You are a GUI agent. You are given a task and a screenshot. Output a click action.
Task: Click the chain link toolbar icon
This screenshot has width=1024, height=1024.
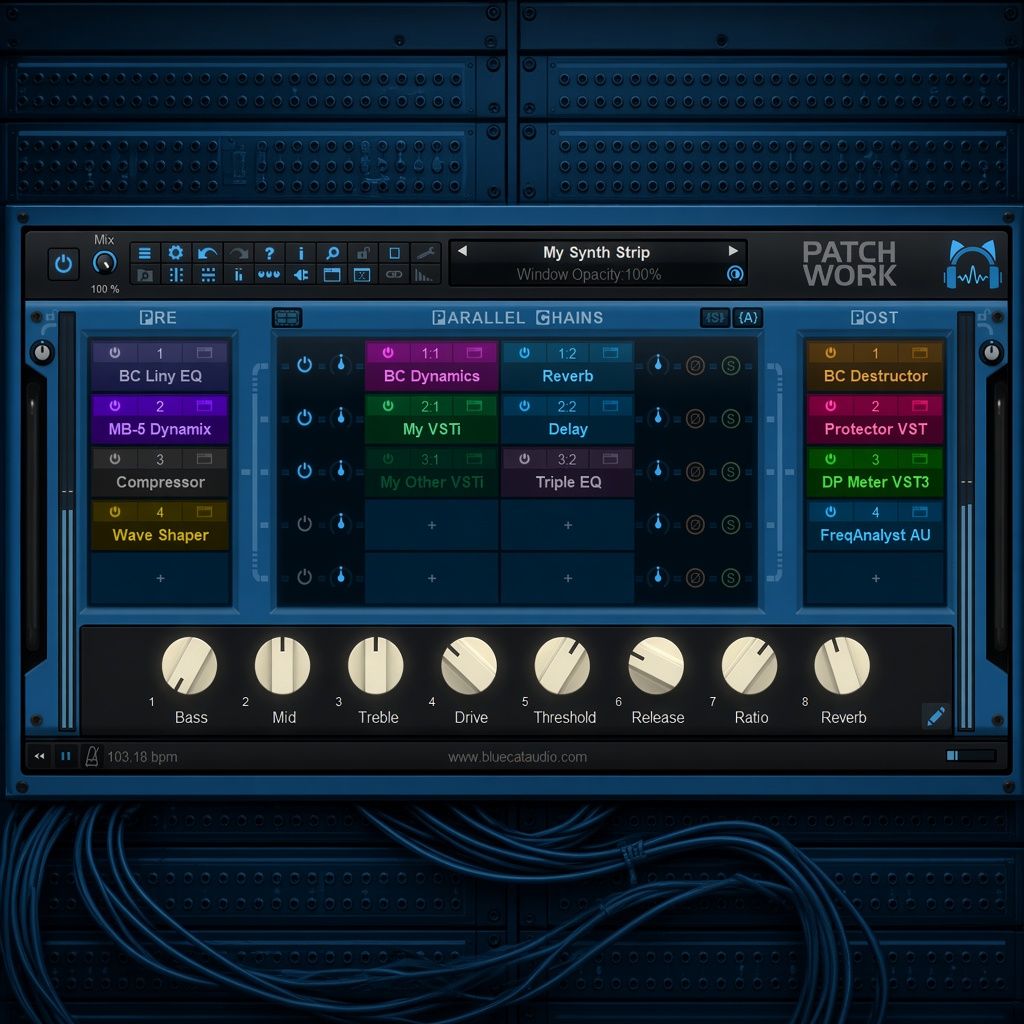(x=394, y=275)
